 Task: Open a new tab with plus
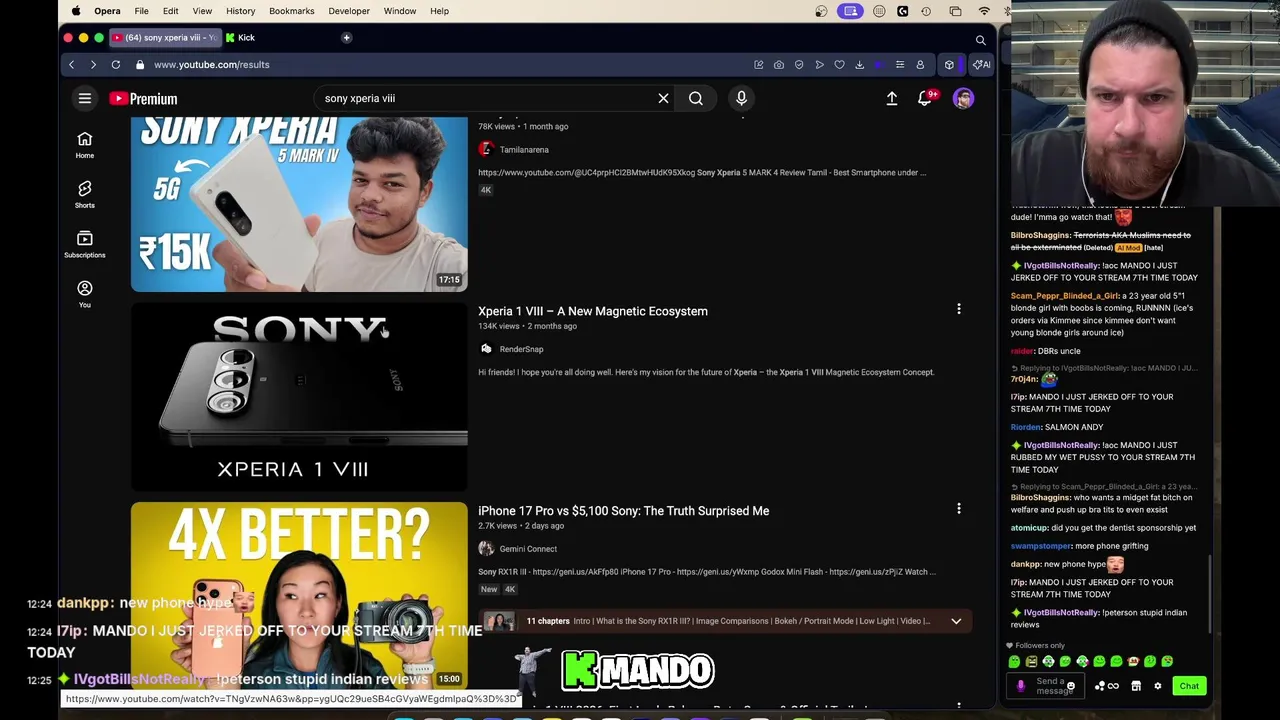pos(346,38)
